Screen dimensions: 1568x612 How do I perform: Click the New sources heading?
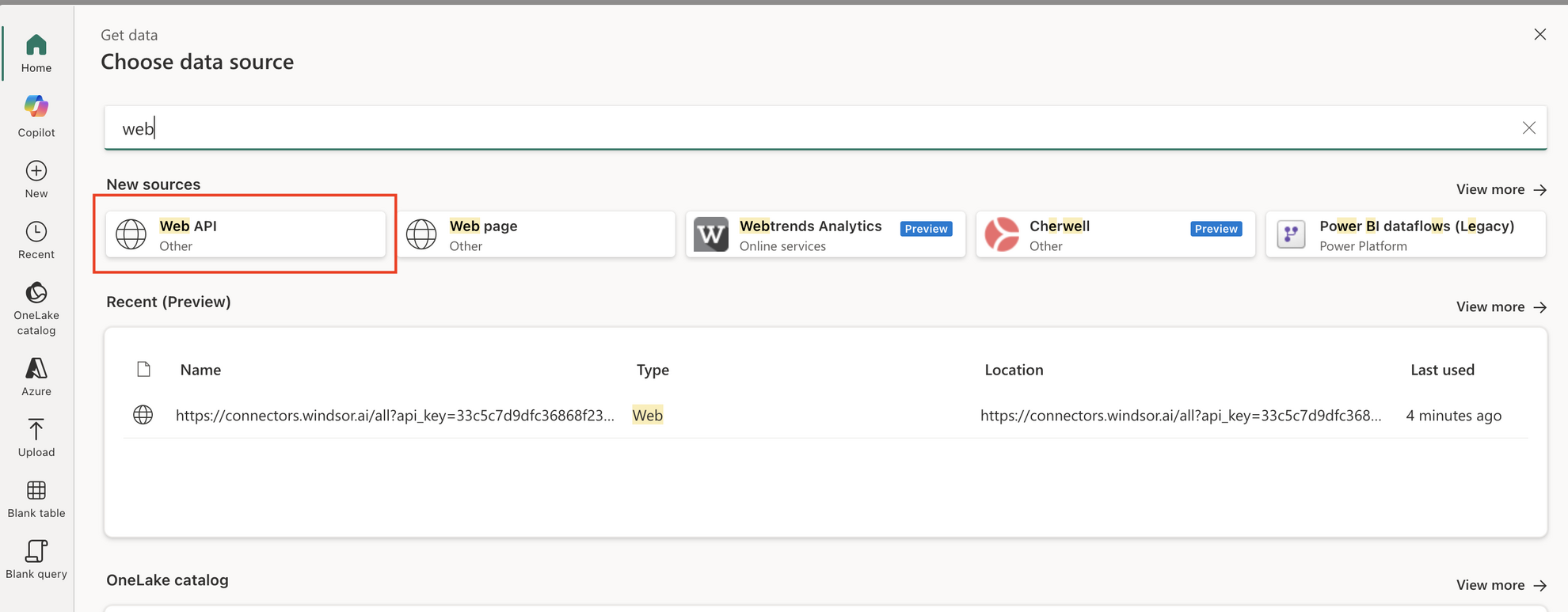pos(154,184)
